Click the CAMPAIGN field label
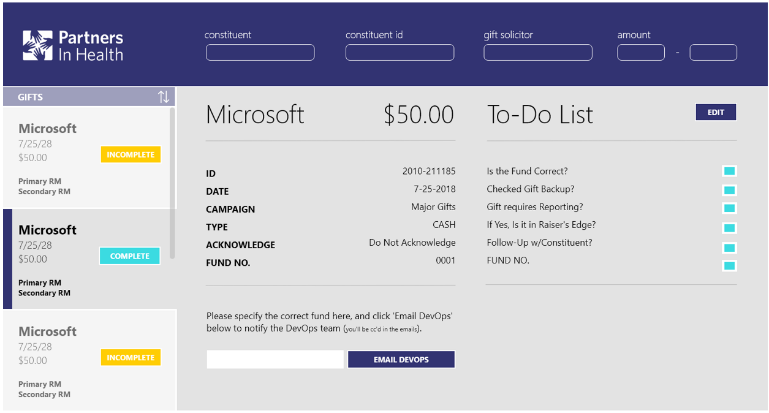769x413 pixels. click(231, 209)
